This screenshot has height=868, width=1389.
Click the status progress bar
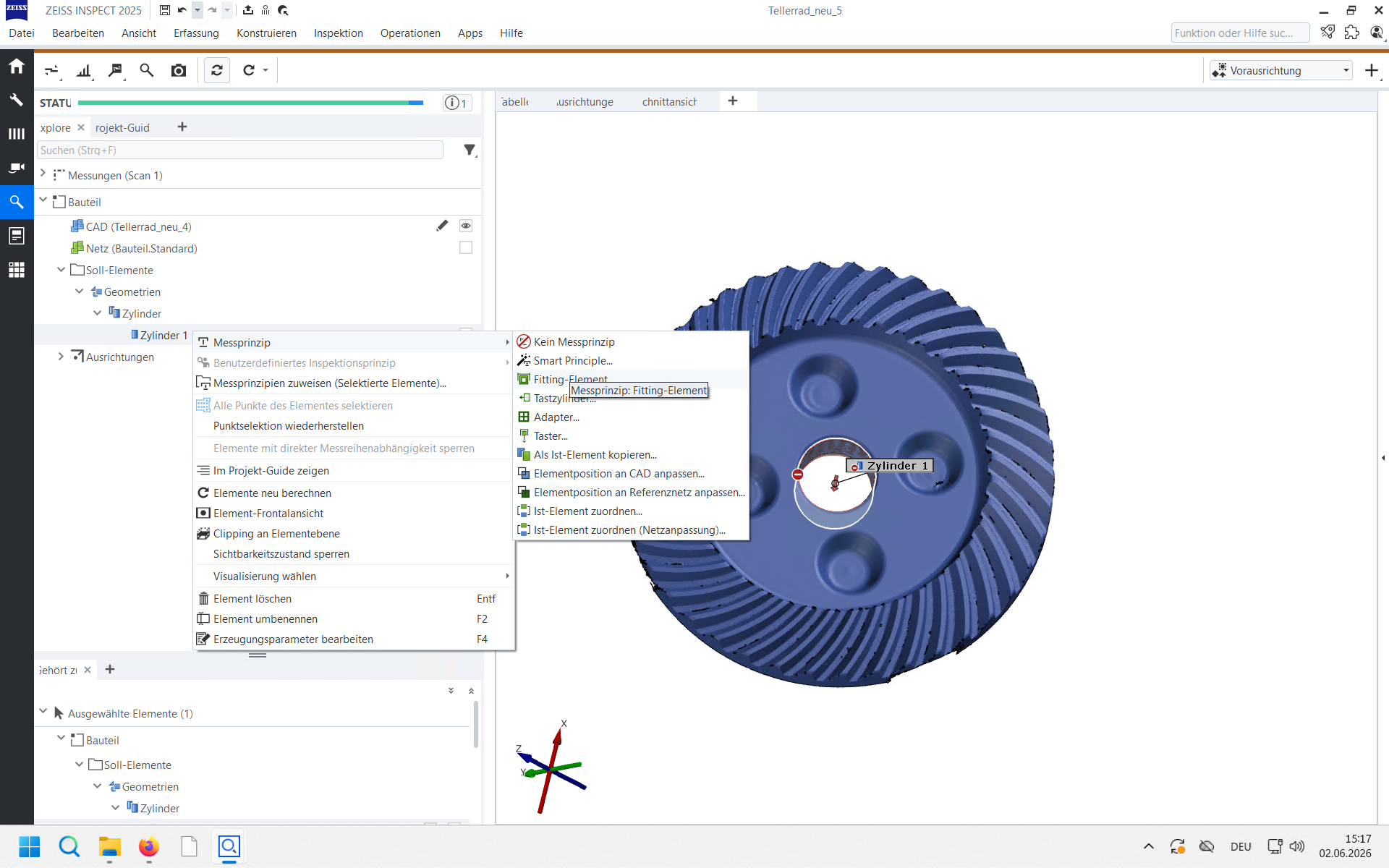tap(250, 103)
